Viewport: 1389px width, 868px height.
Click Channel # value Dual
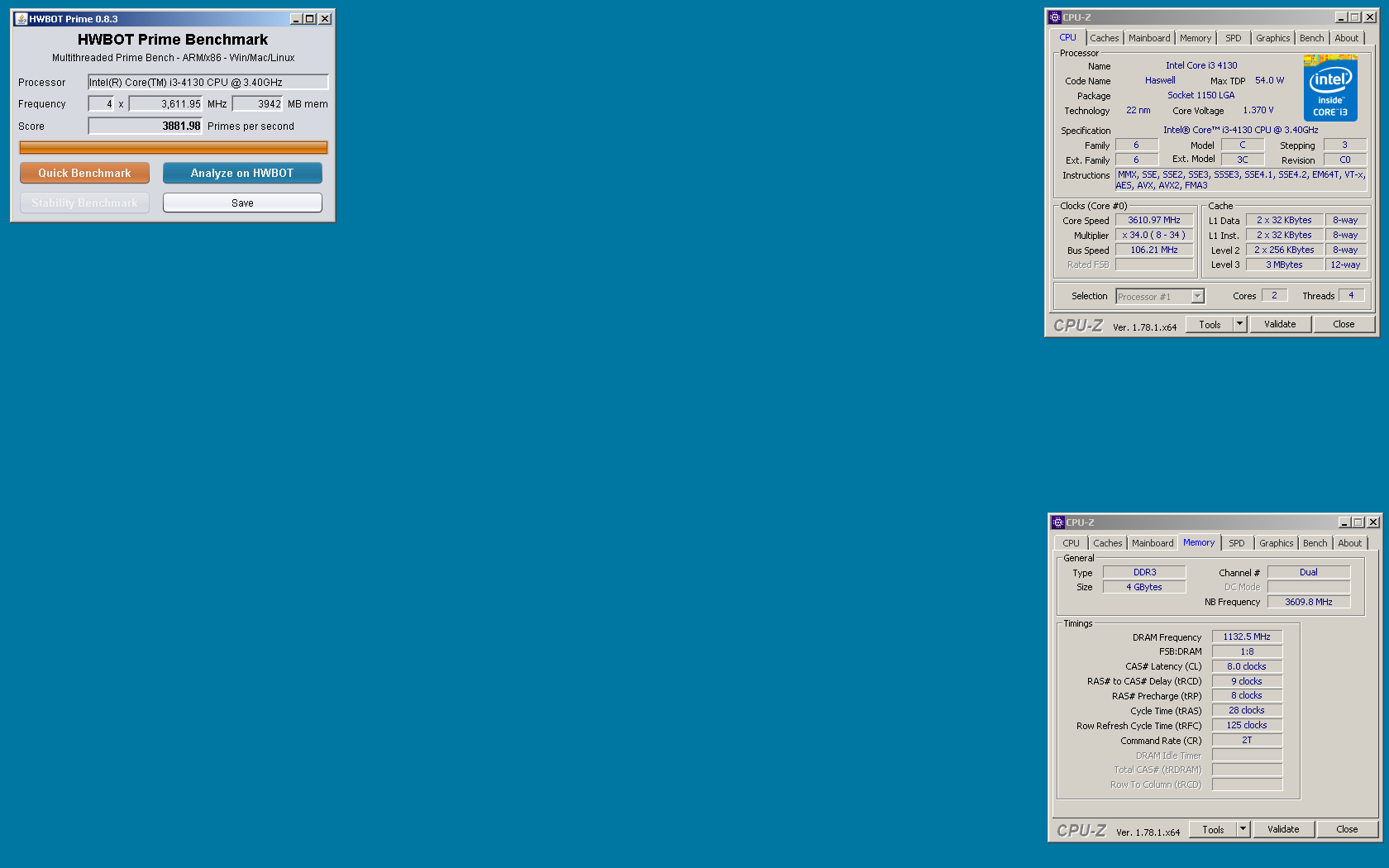coord(1309,572)
